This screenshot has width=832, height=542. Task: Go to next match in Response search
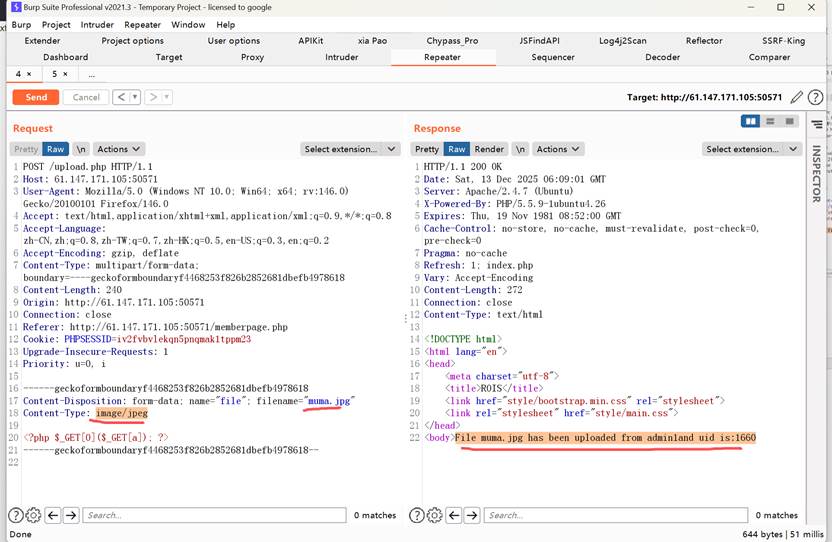point(472,515)
